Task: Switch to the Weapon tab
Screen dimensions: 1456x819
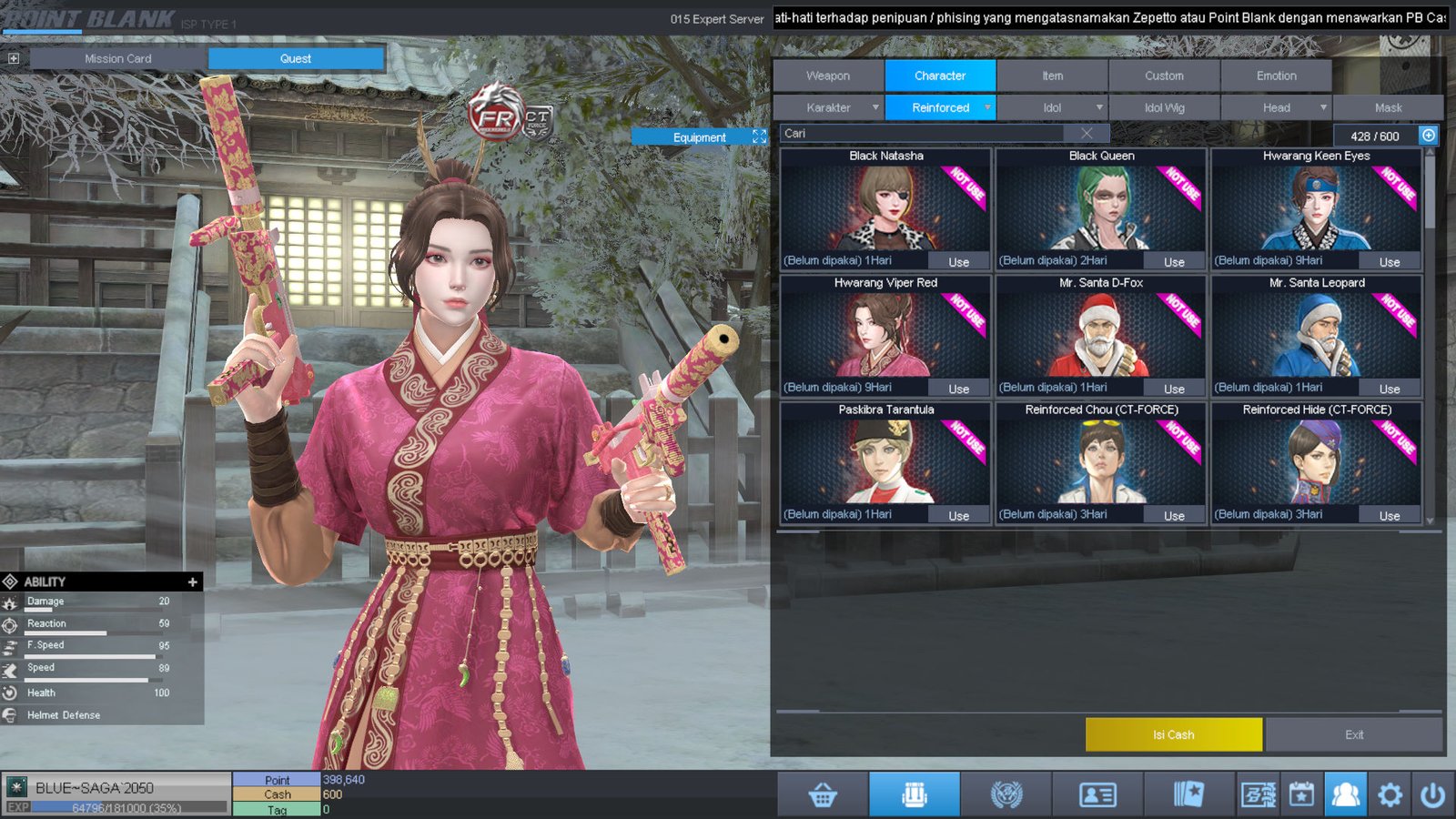Action: tap(828, 76)
